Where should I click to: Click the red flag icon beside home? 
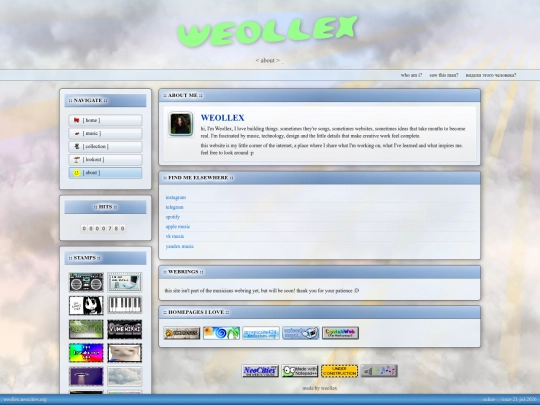[76, 120]
